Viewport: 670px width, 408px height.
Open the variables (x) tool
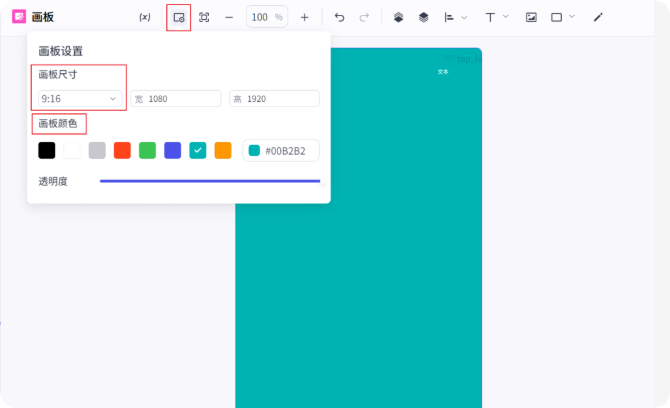(x=145, y=17)
